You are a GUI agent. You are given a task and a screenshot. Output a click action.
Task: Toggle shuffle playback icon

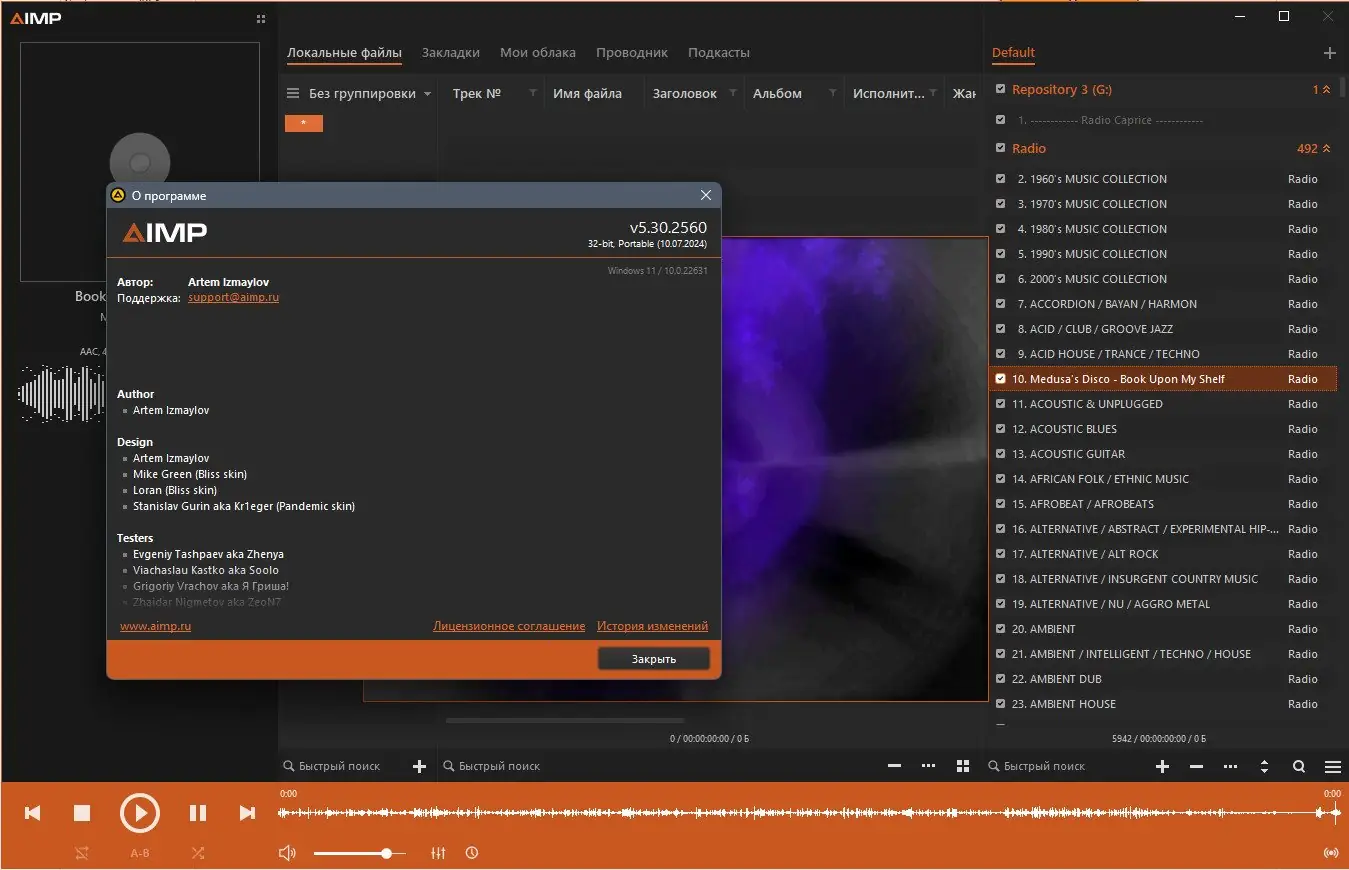(x=198, y=853)
